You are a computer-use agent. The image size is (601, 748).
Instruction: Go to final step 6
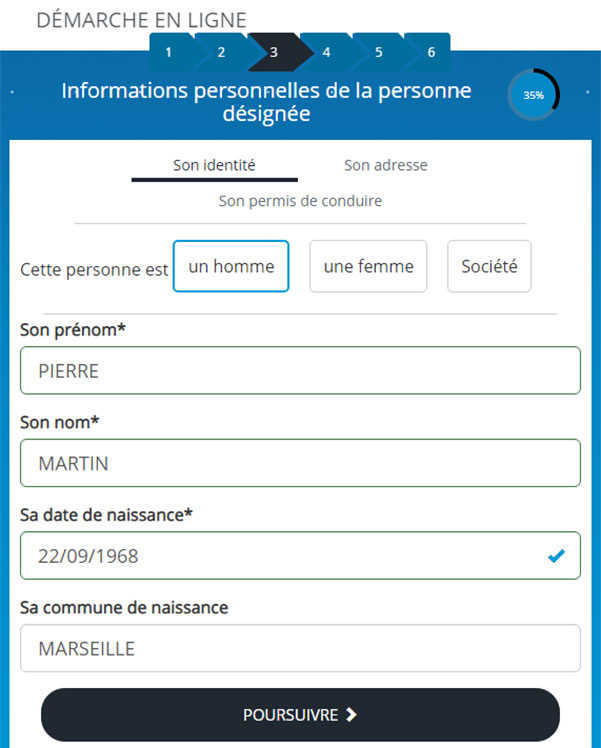[431, 52]
